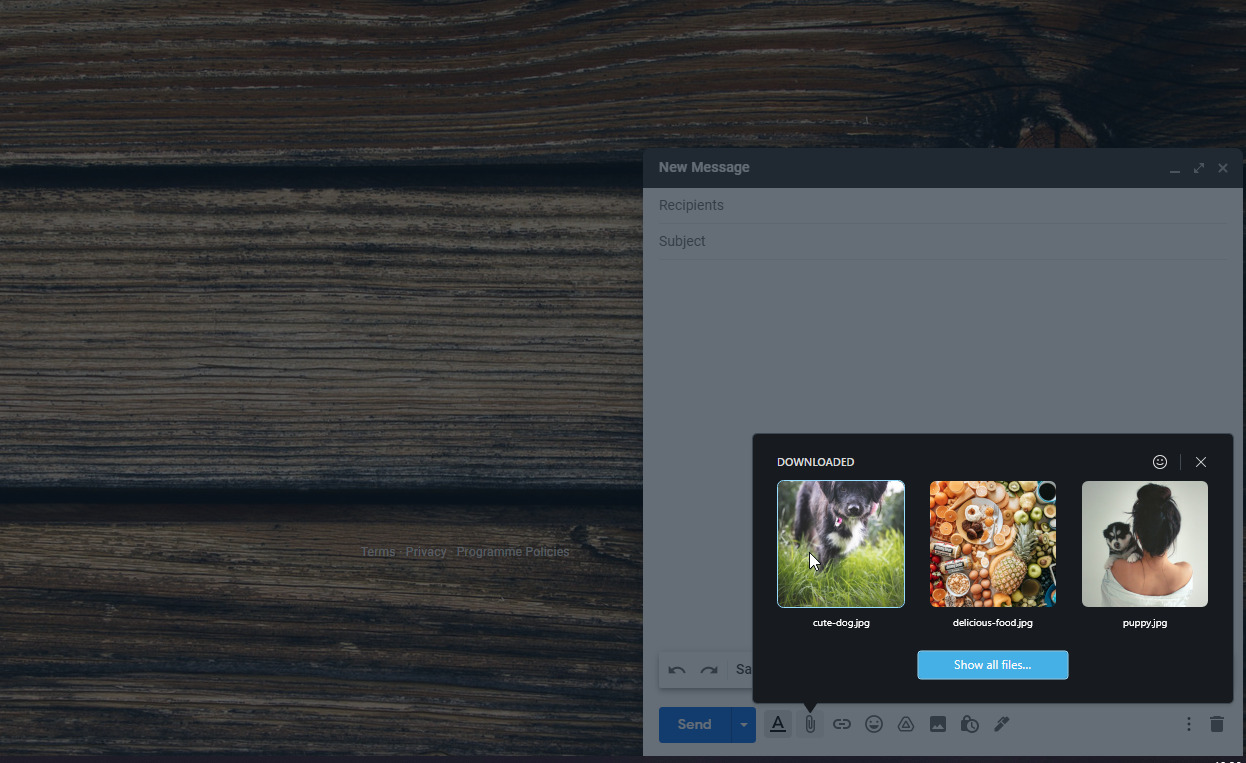Undo the last edit

[x=677, y=669]
